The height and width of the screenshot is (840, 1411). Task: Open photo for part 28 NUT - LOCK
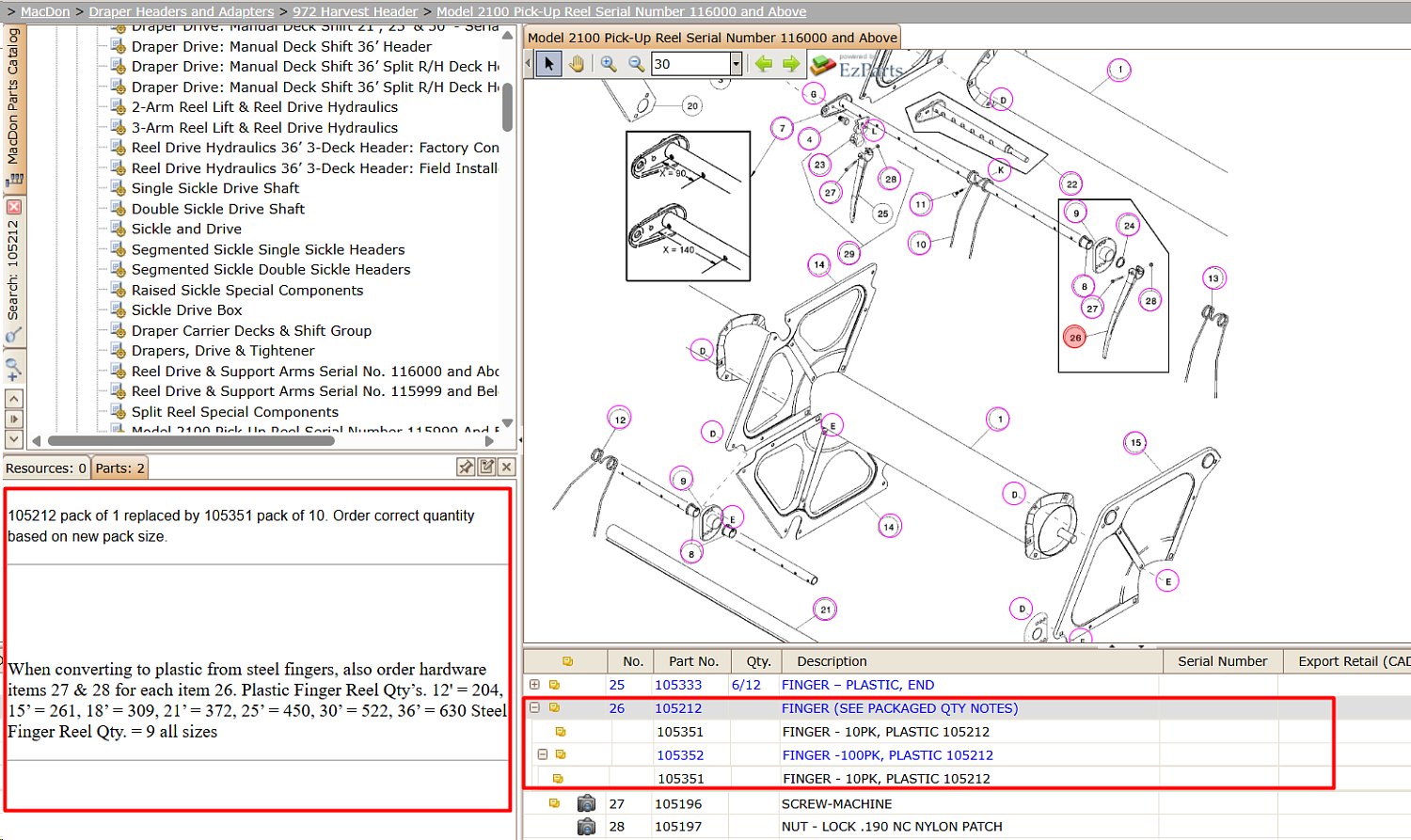[586, 827]
